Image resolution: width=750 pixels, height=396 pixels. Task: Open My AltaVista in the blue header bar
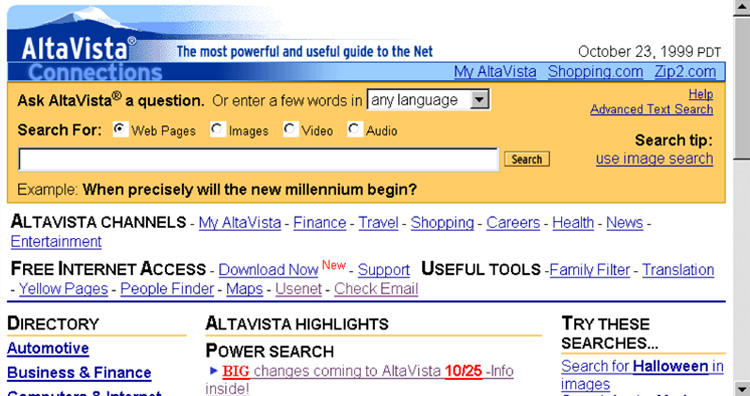(495, 72)
